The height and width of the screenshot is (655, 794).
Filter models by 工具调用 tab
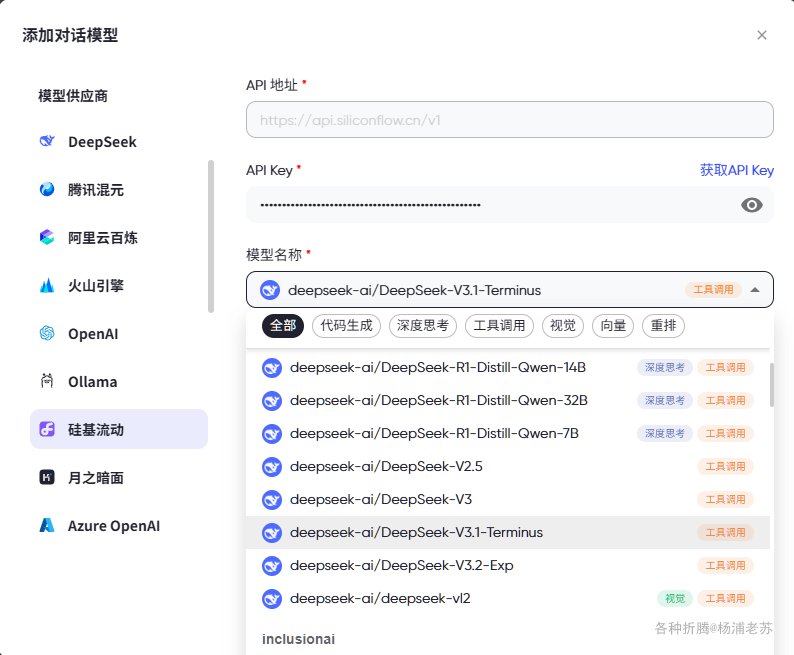(x=499, y=325)
